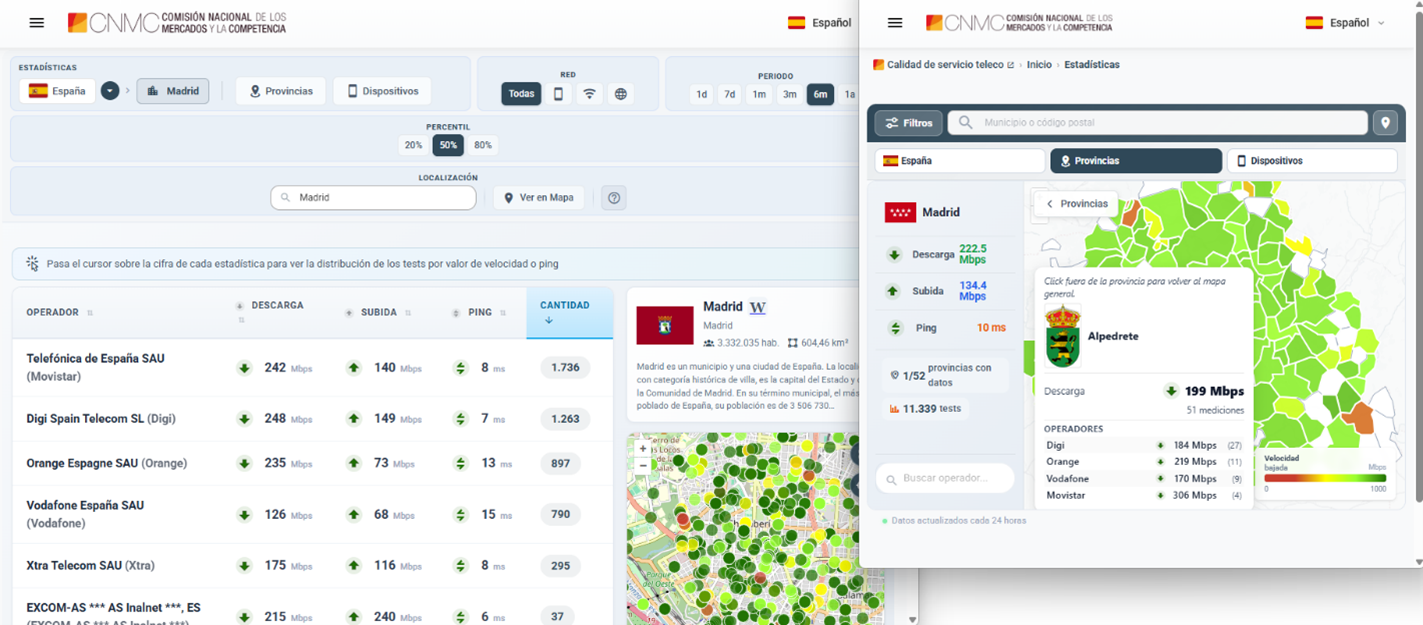Image resolution: width=1423 pixels, height=625 pixels.
Task: Select the globe network filter icon
Action: tap(621, 94)
